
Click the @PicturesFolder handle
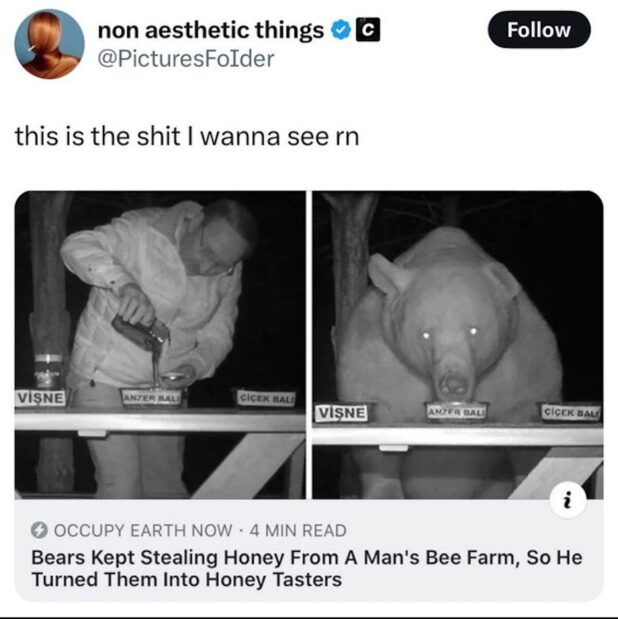pos(185,58)
